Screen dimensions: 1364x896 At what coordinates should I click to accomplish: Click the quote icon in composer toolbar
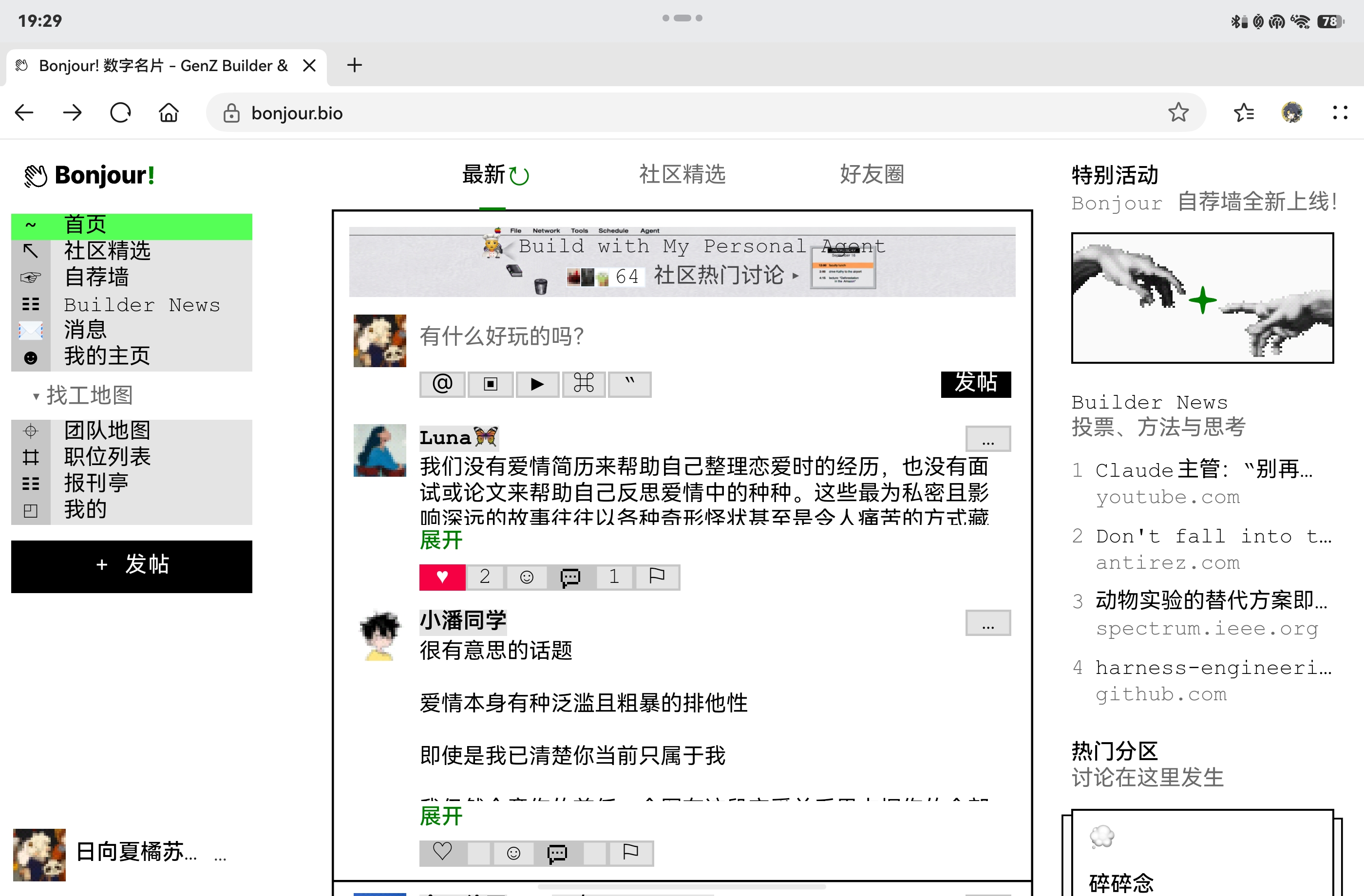[x=629, y=384]
